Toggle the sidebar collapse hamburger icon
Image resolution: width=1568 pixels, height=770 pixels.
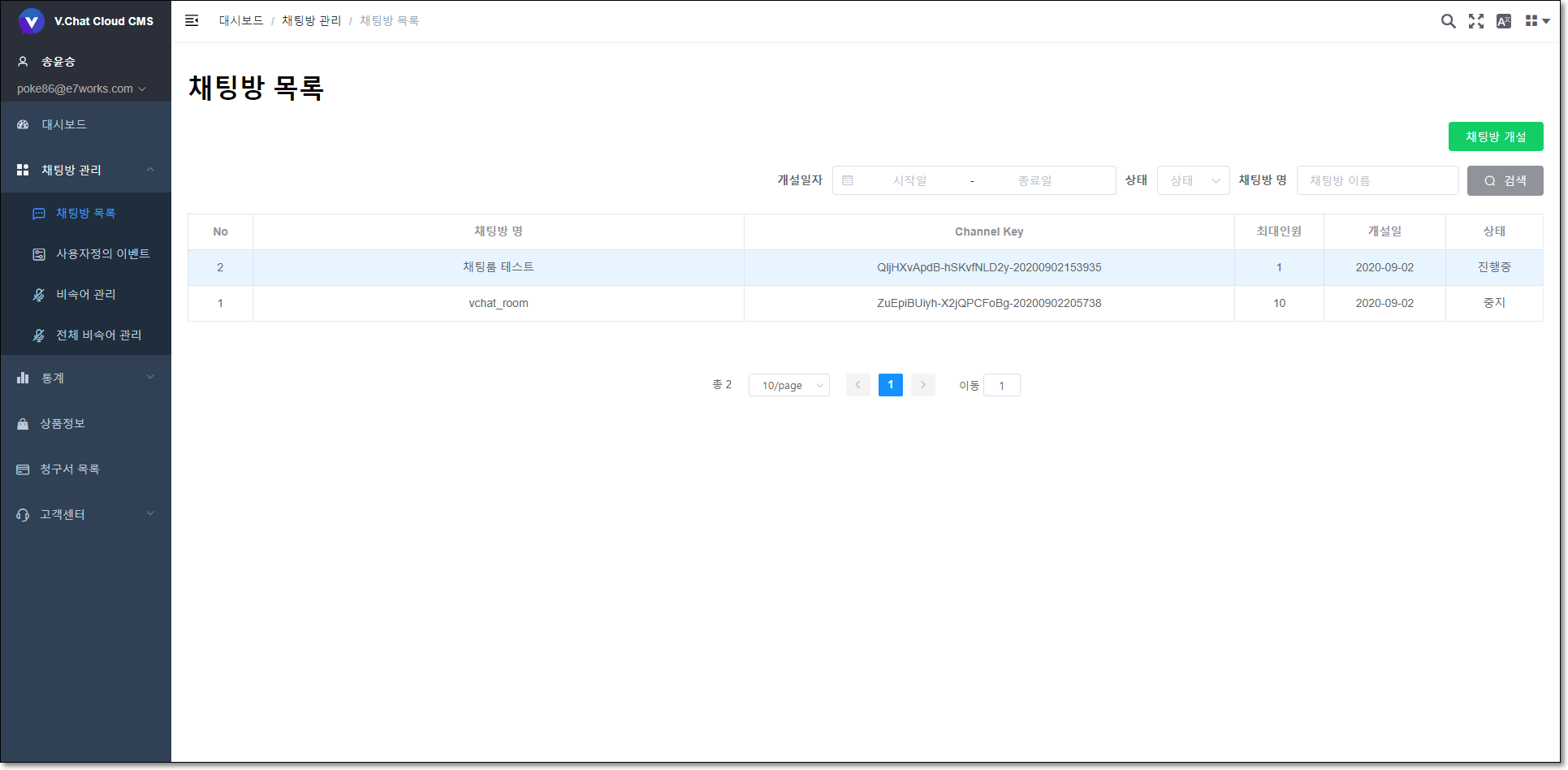[192, 20]
